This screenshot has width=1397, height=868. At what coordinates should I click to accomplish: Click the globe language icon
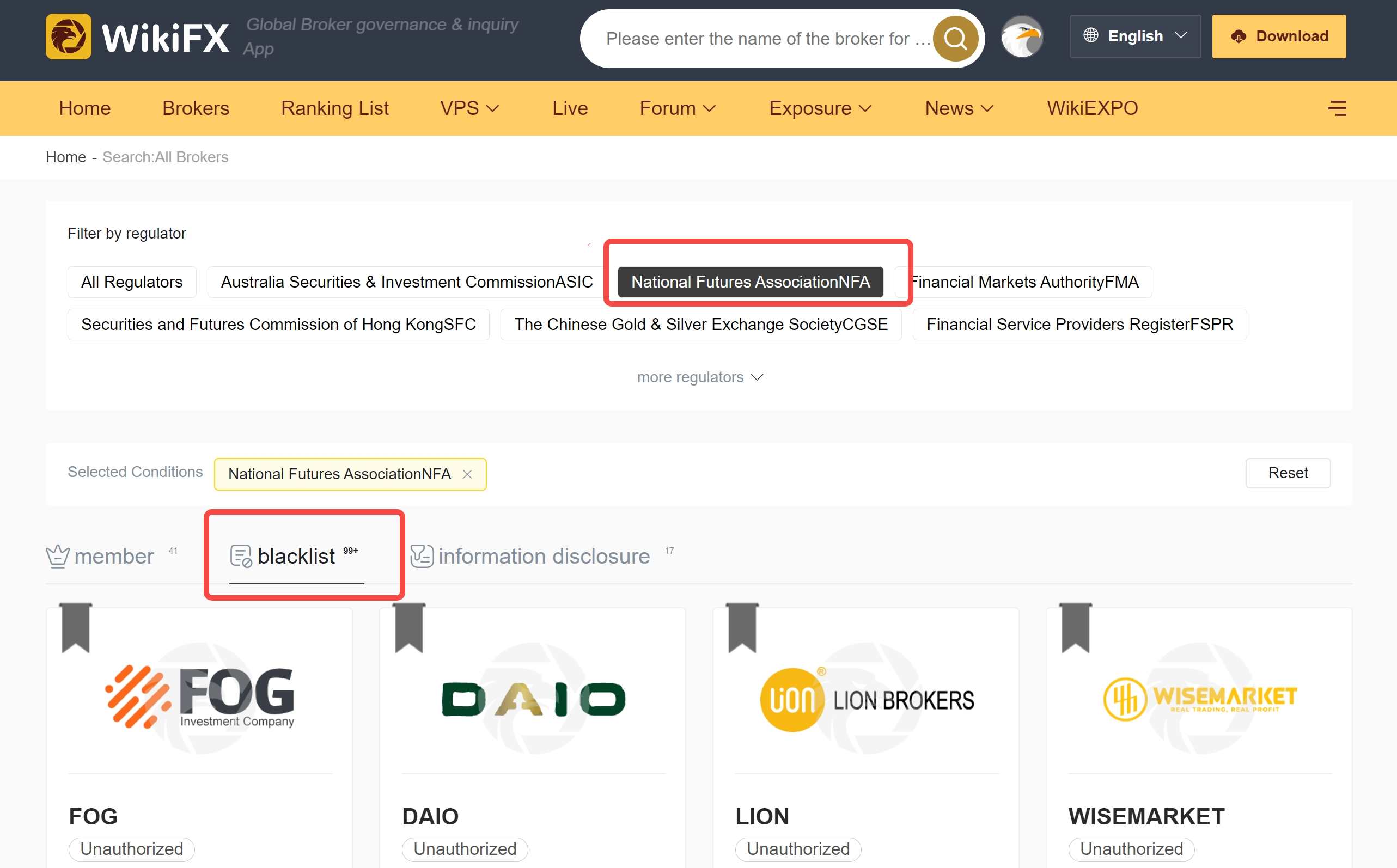pos(1090,35)
